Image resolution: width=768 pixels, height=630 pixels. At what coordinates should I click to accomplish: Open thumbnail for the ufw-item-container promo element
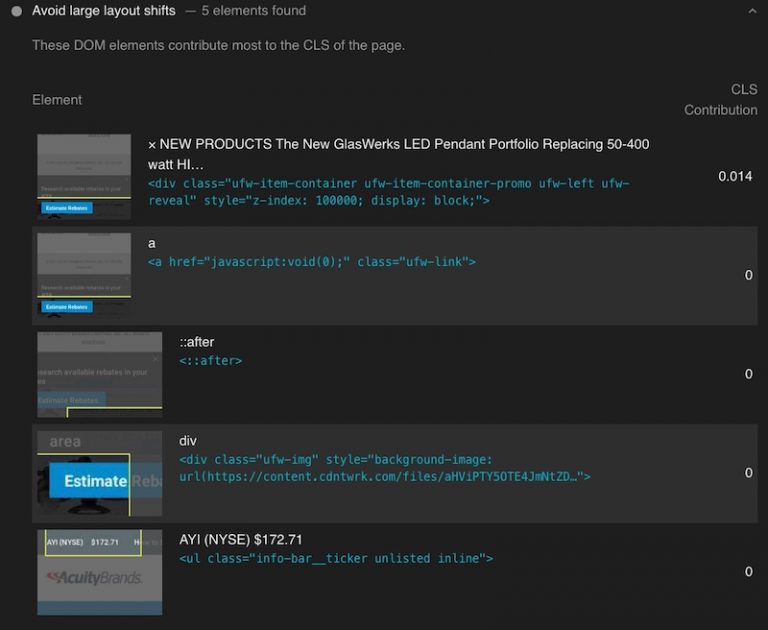(84, 177)
